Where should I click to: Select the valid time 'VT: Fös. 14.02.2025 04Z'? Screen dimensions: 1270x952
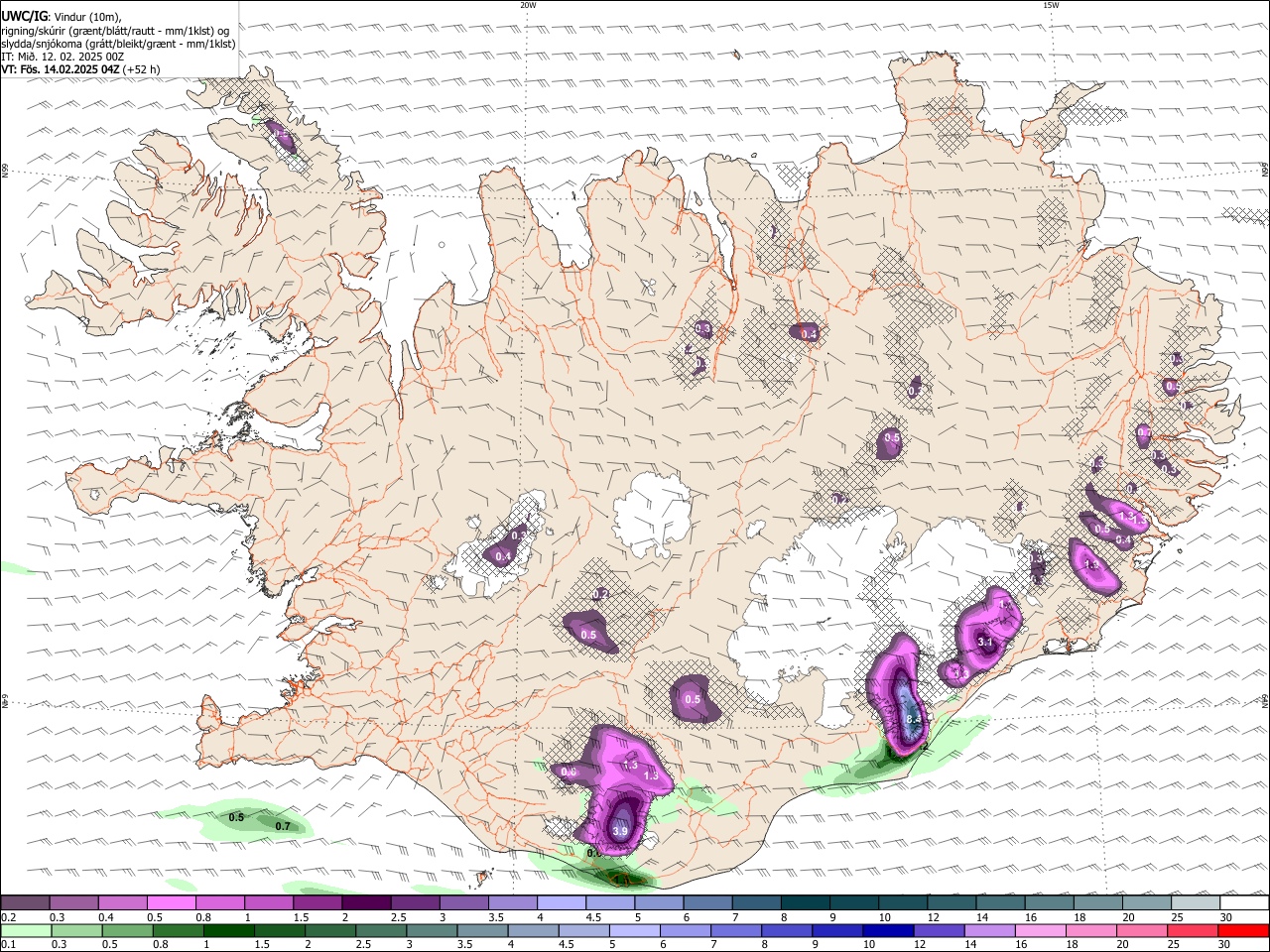click(61, 69)
